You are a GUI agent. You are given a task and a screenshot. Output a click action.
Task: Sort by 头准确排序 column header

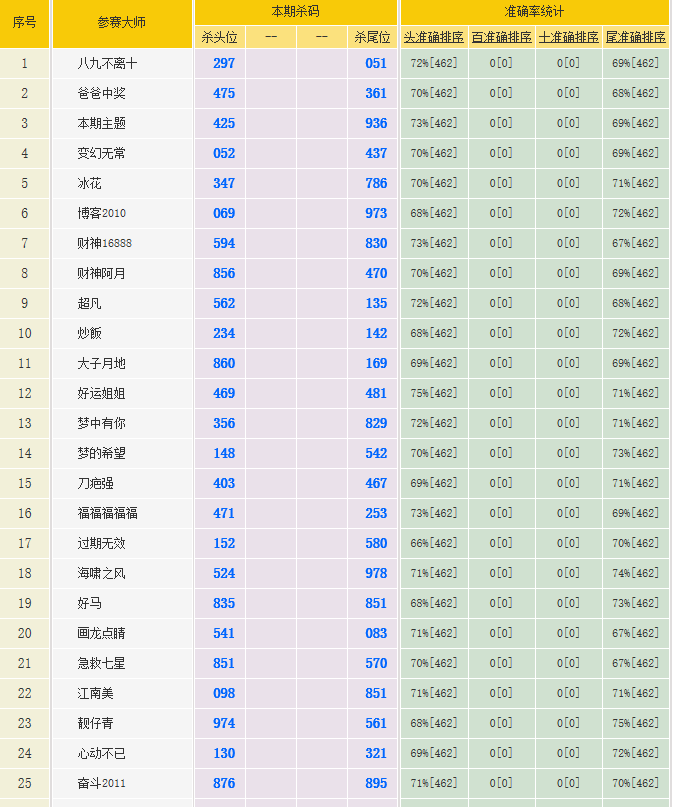(x=433, y=37)
